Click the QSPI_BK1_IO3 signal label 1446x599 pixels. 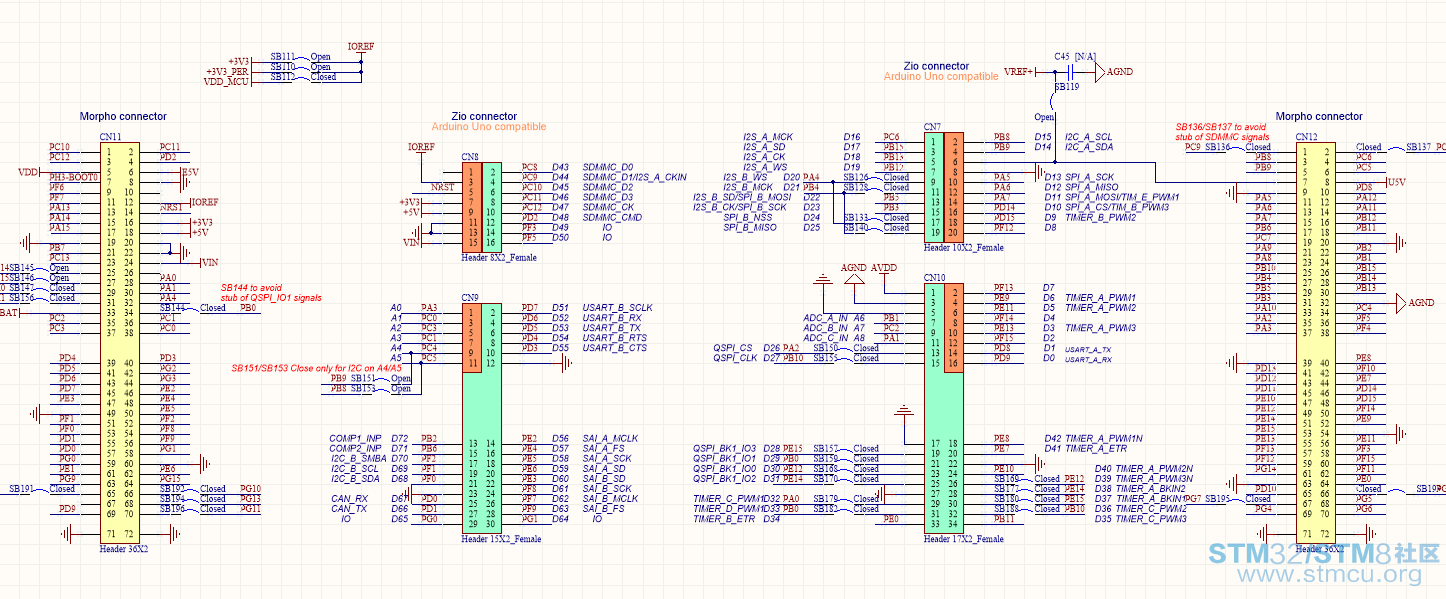725,448
